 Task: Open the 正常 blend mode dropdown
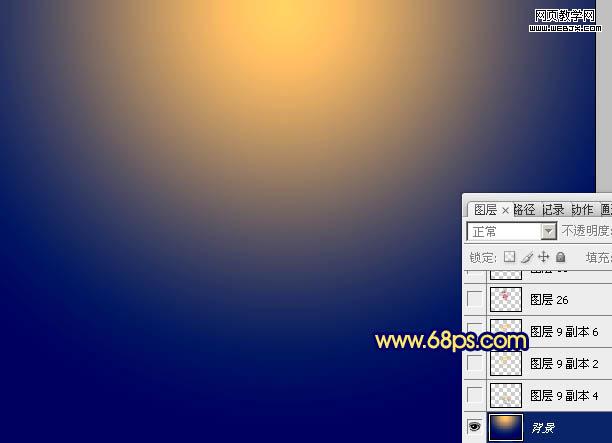click(x=548, y=231)
